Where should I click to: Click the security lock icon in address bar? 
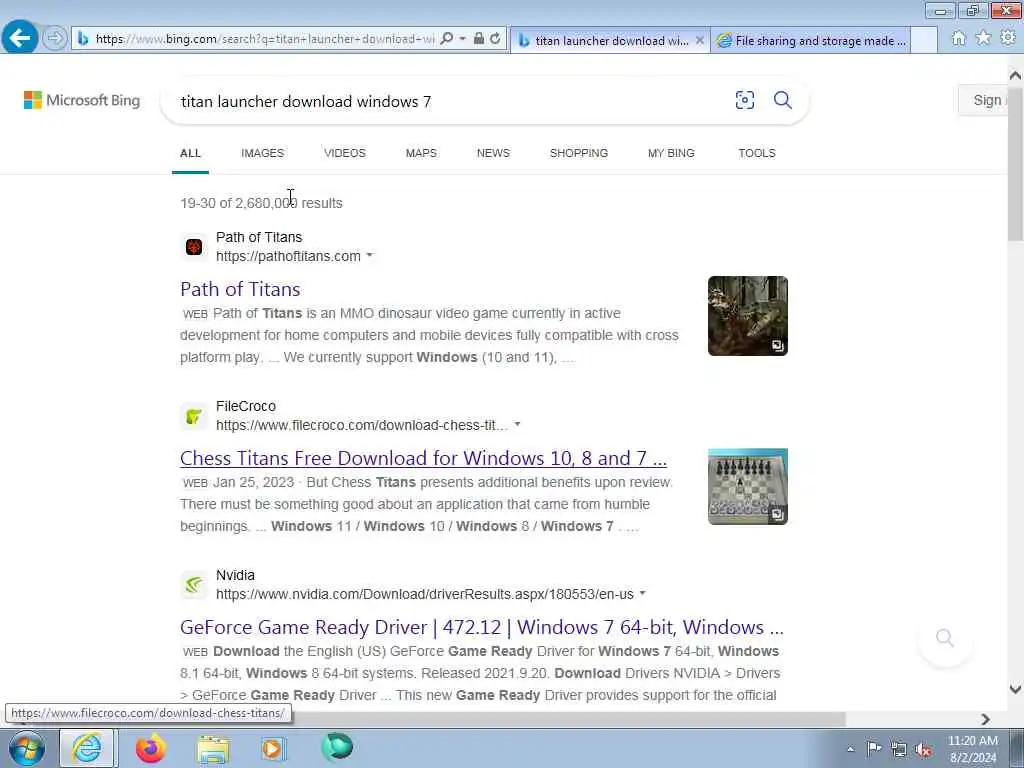(x=479, y=39)
